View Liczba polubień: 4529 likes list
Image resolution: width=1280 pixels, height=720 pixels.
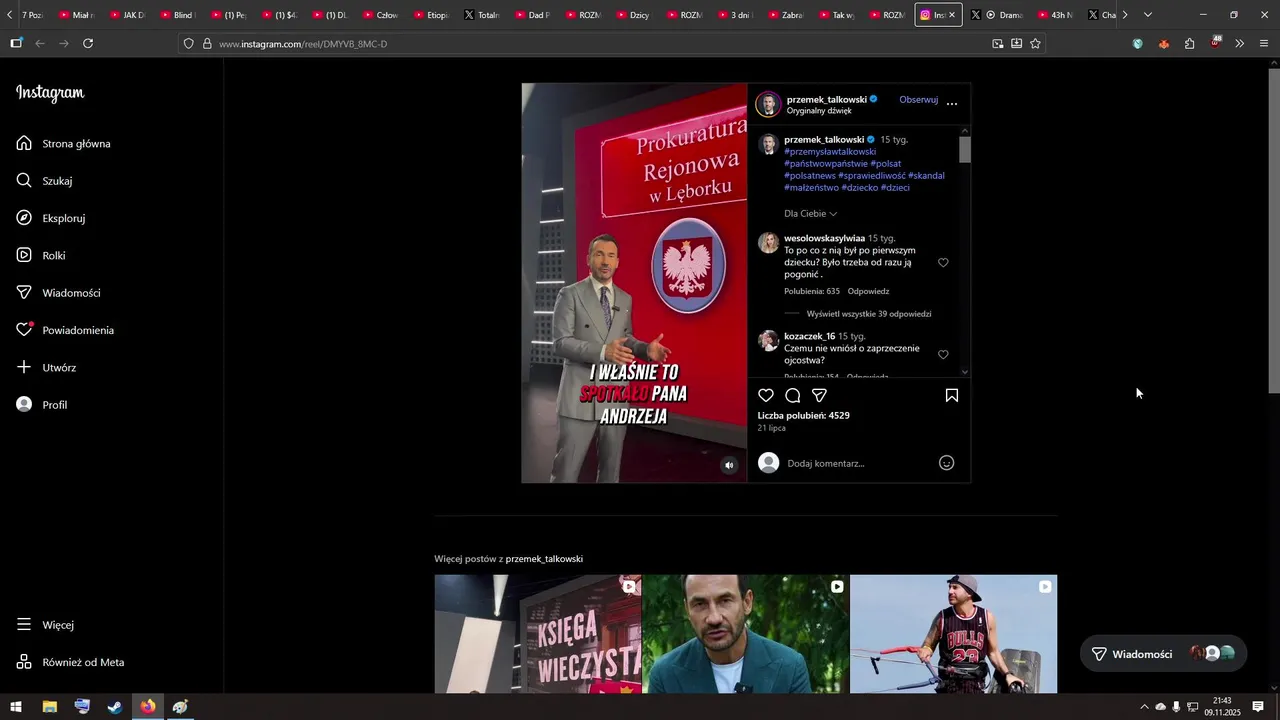804,416
